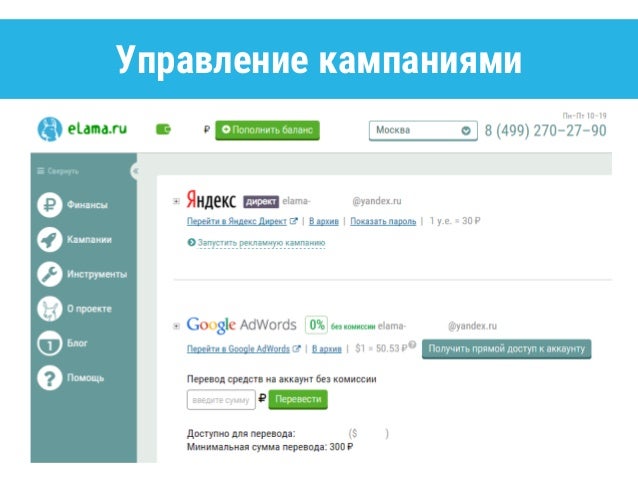Open the Помощь menu item
Screen dimensions: 638x479
pos(85,378)
